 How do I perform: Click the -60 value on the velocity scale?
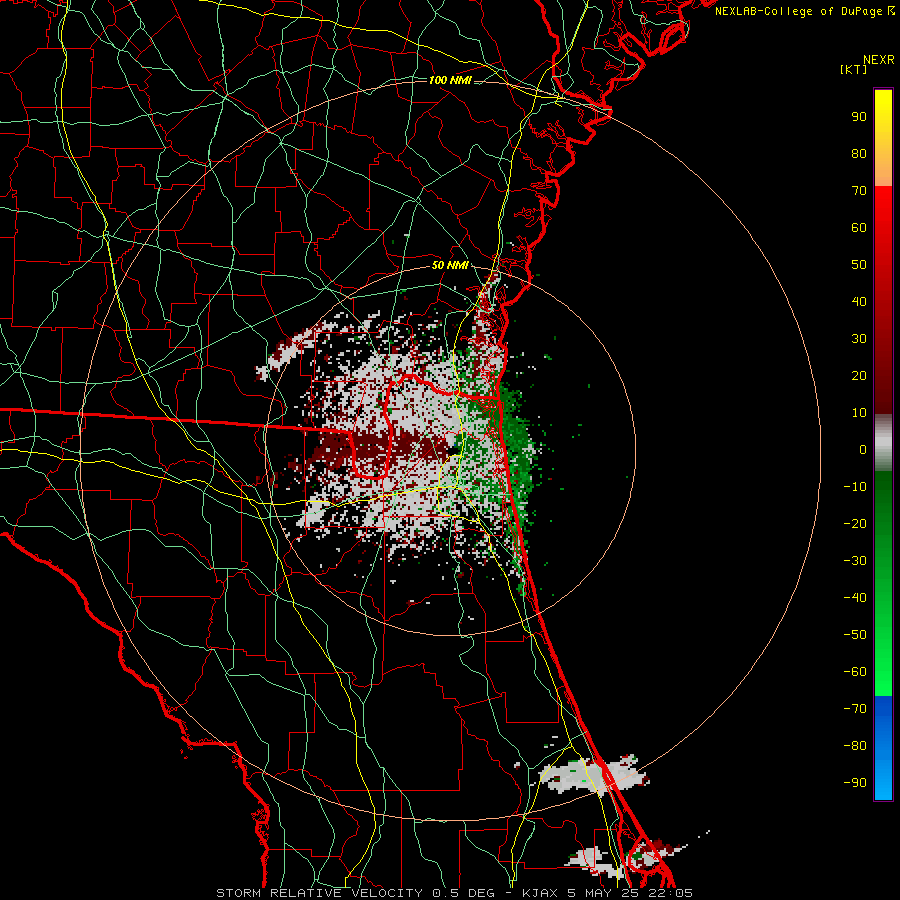pyautogui.click(x=855, y=672)
